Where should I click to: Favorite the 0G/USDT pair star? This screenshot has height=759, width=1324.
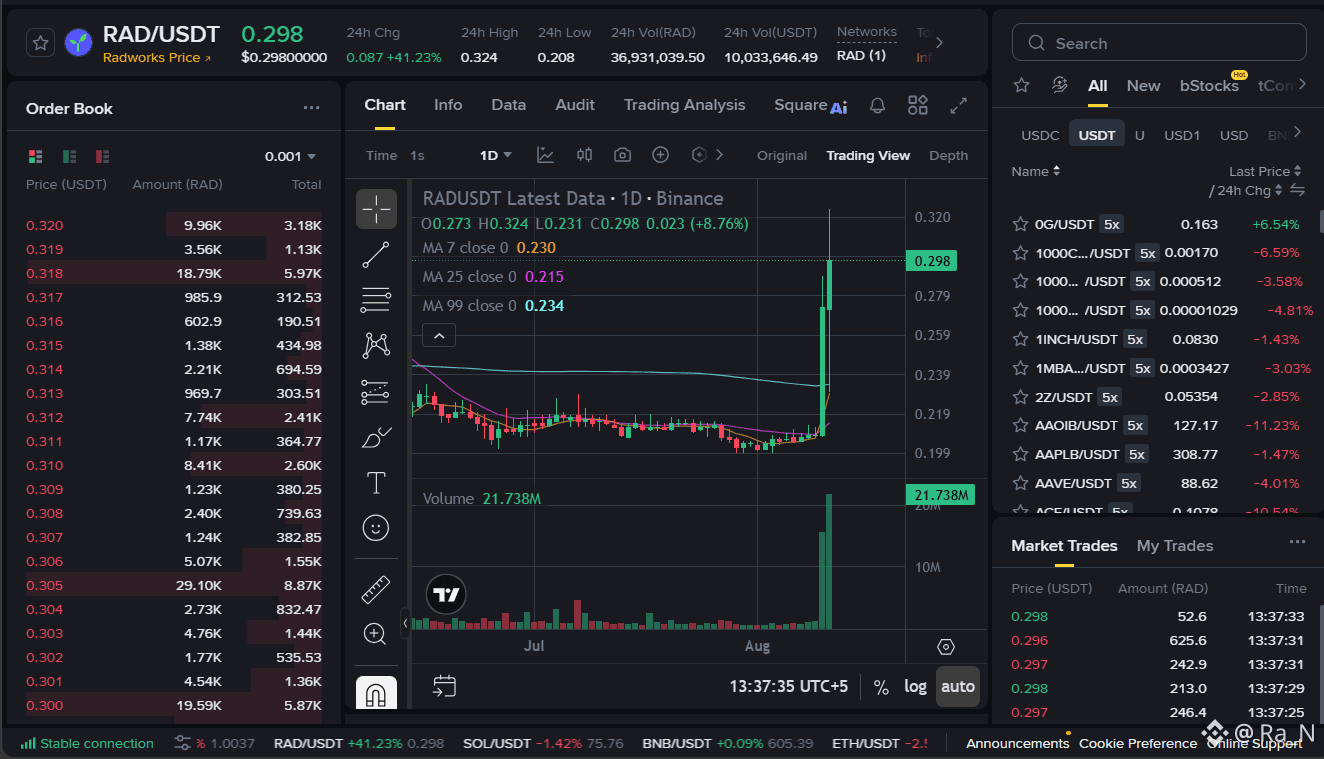click(1020, 224)
